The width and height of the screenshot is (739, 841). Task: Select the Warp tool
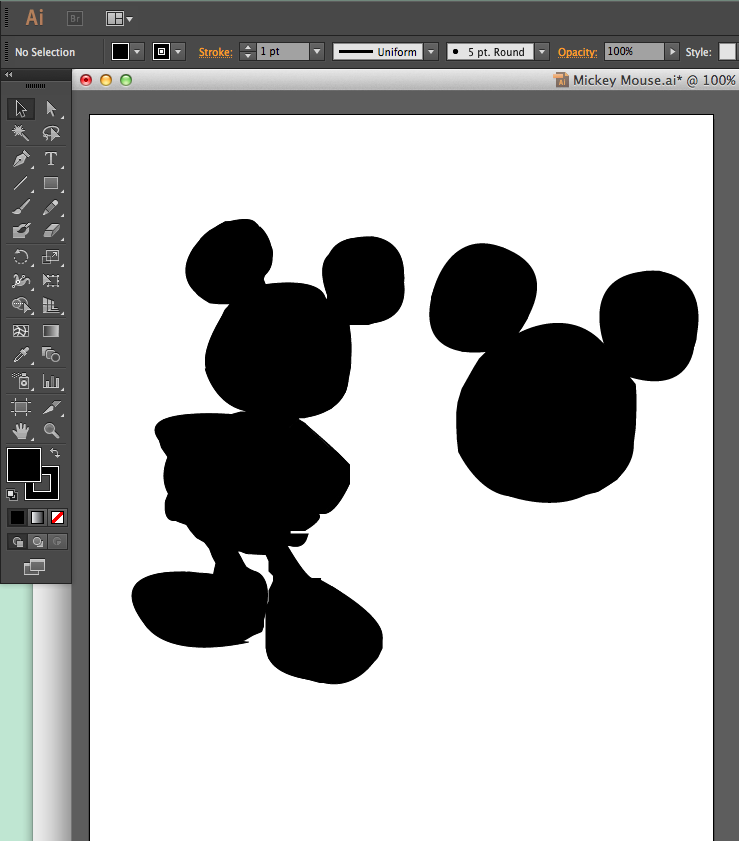pyautogui.click(x=21, y=281)
